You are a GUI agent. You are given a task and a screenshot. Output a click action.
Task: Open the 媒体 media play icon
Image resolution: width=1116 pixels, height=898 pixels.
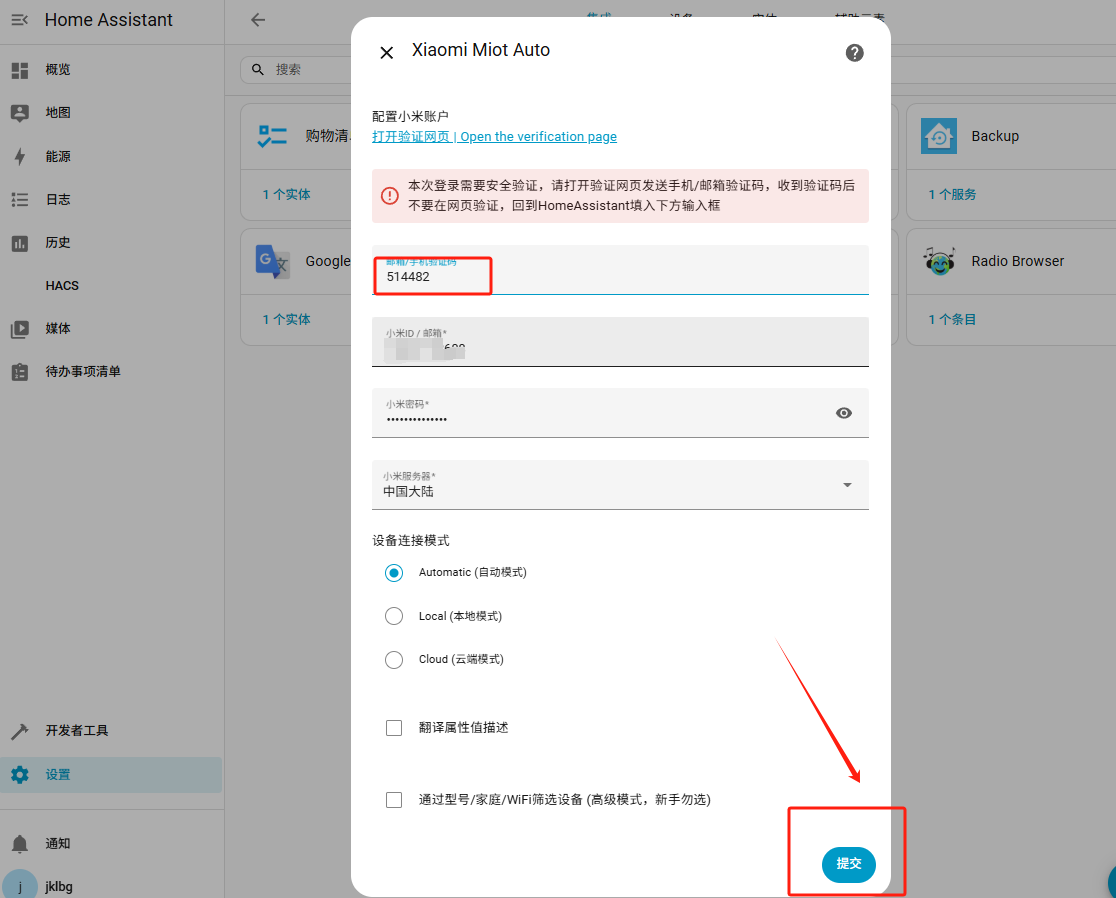20,329
